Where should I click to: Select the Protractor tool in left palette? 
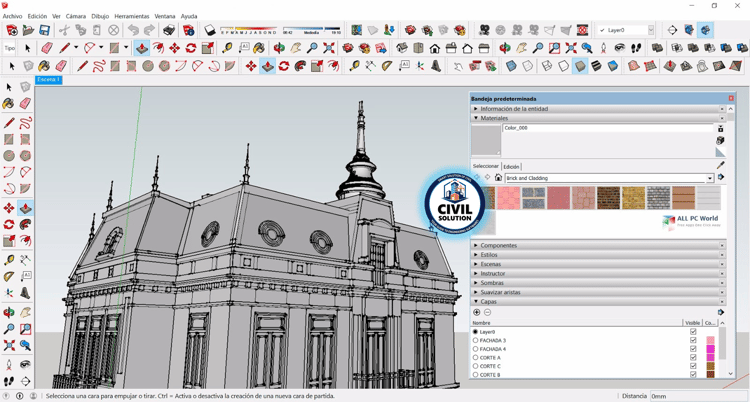coord(9,277)
